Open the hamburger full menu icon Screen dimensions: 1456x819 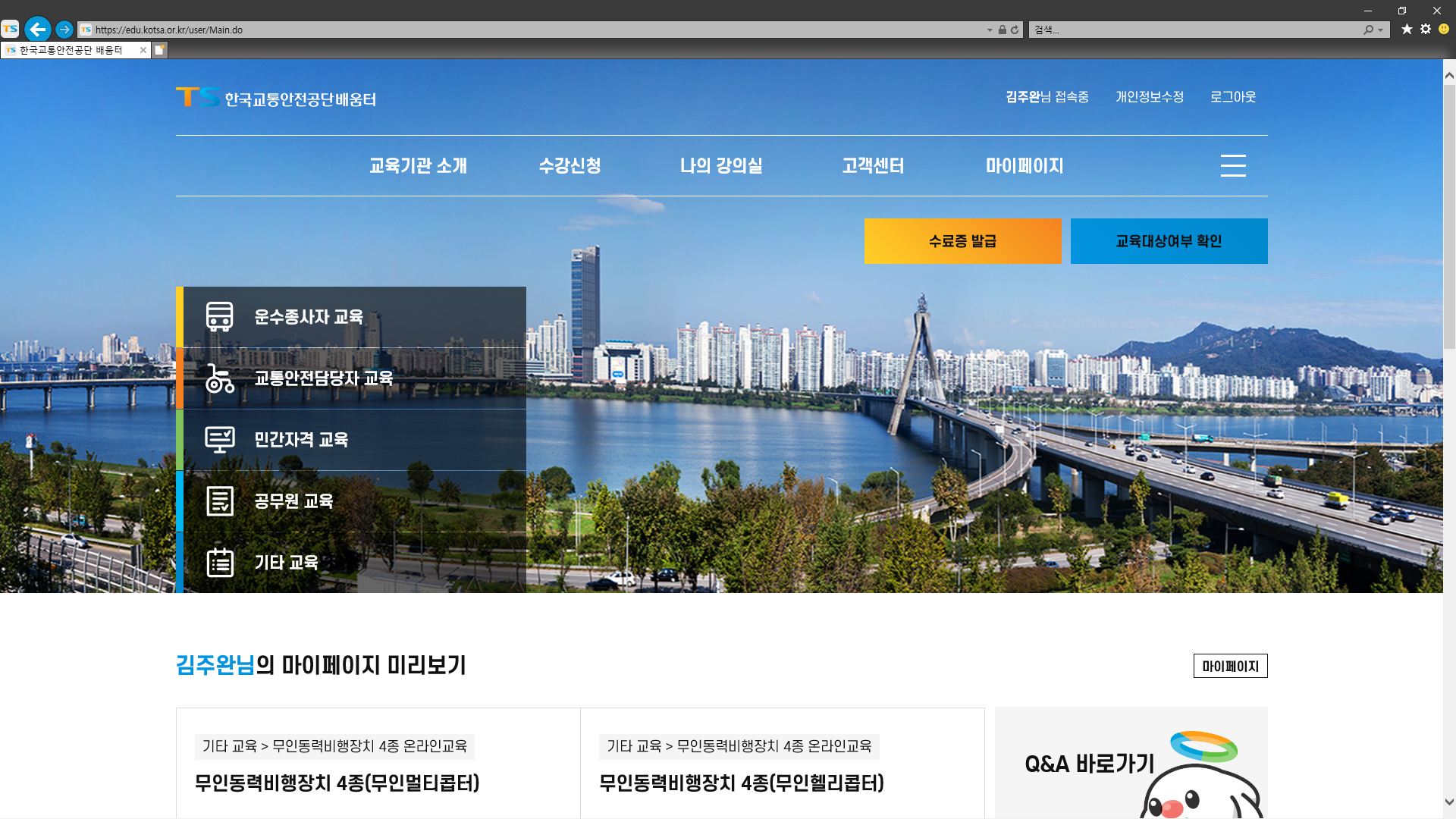coord(1233,165)
